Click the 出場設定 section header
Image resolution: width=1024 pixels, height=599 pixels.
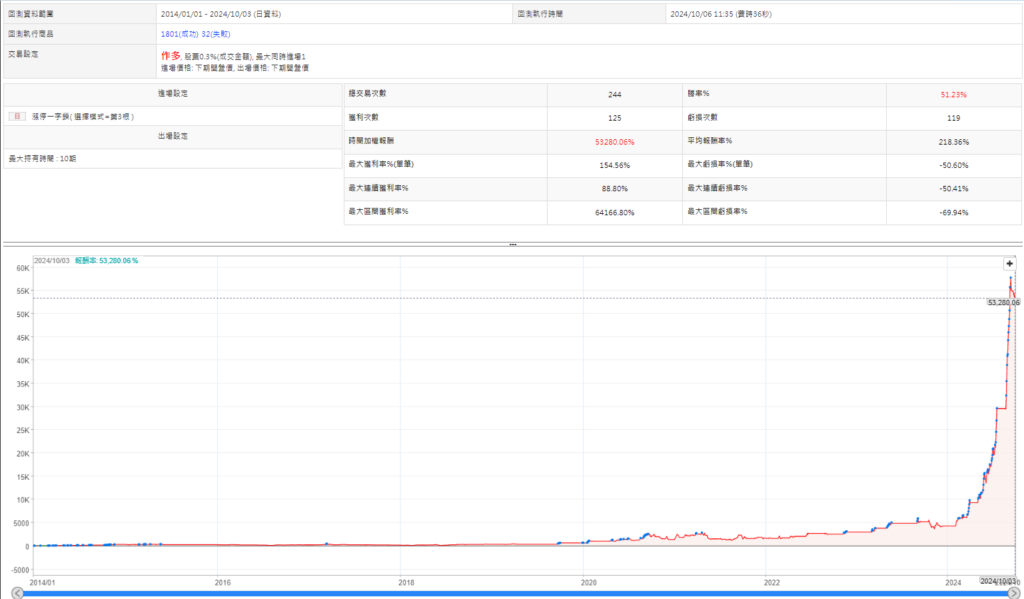point(172,136)
